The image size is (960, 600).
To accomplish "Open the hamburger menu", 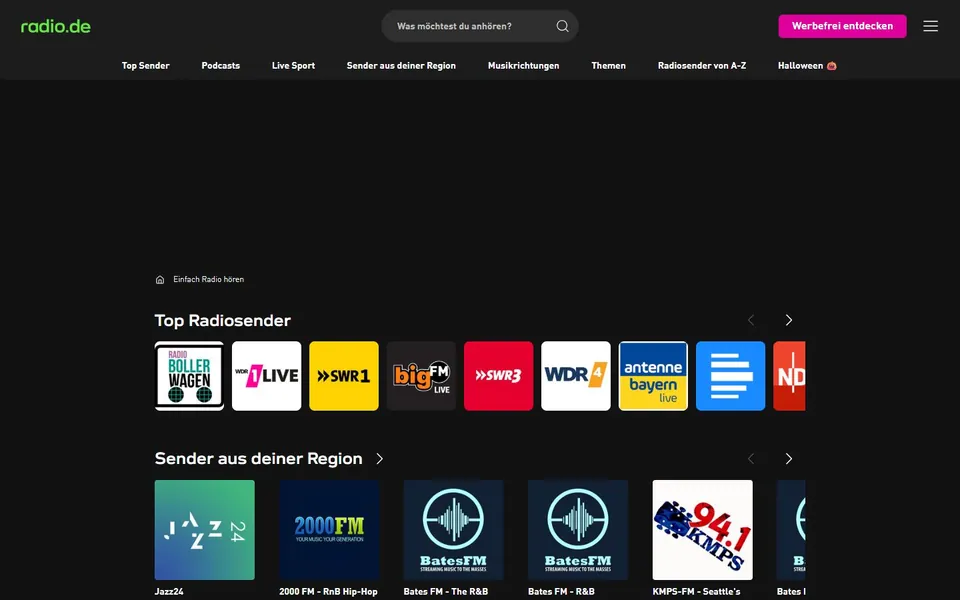I will click(x=930, y=26).
